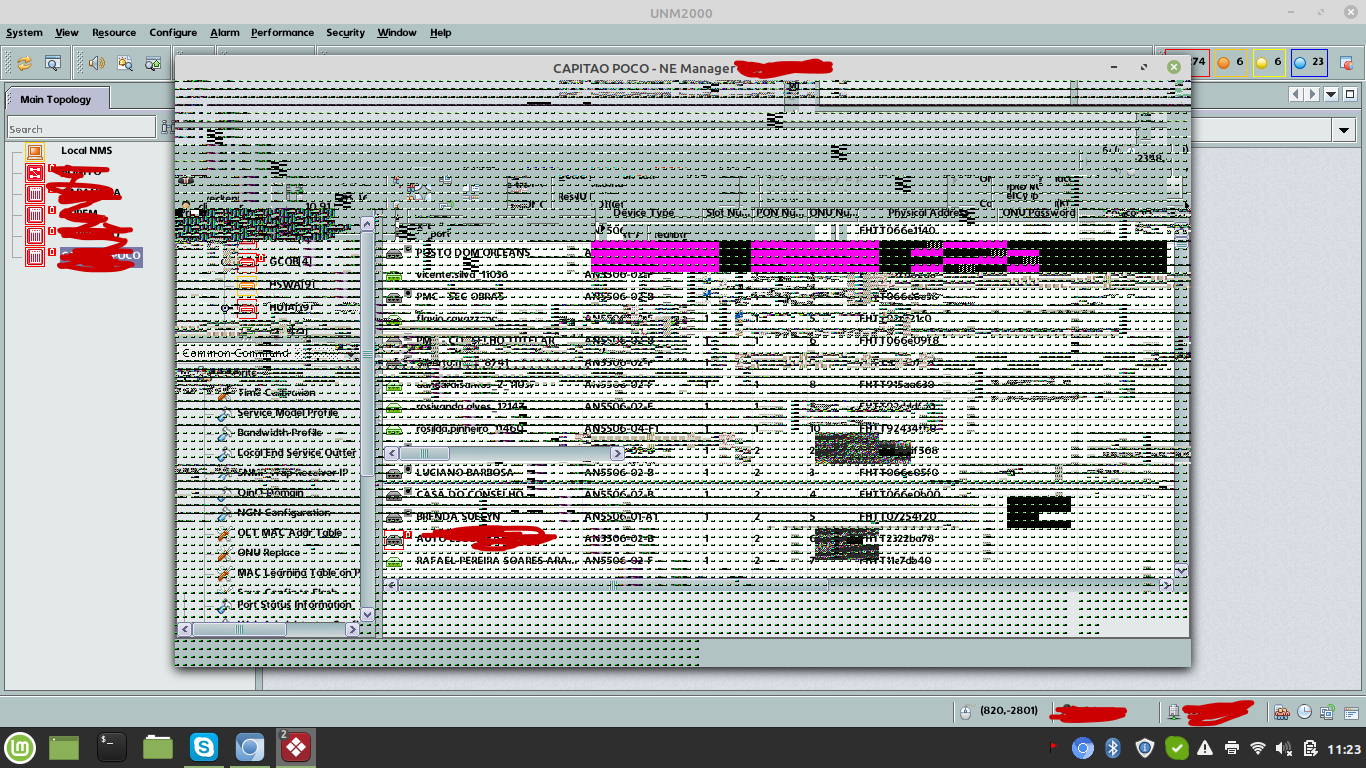Select OLT MAC Addr Table command
1366x768 pixels.
(289, 533)
